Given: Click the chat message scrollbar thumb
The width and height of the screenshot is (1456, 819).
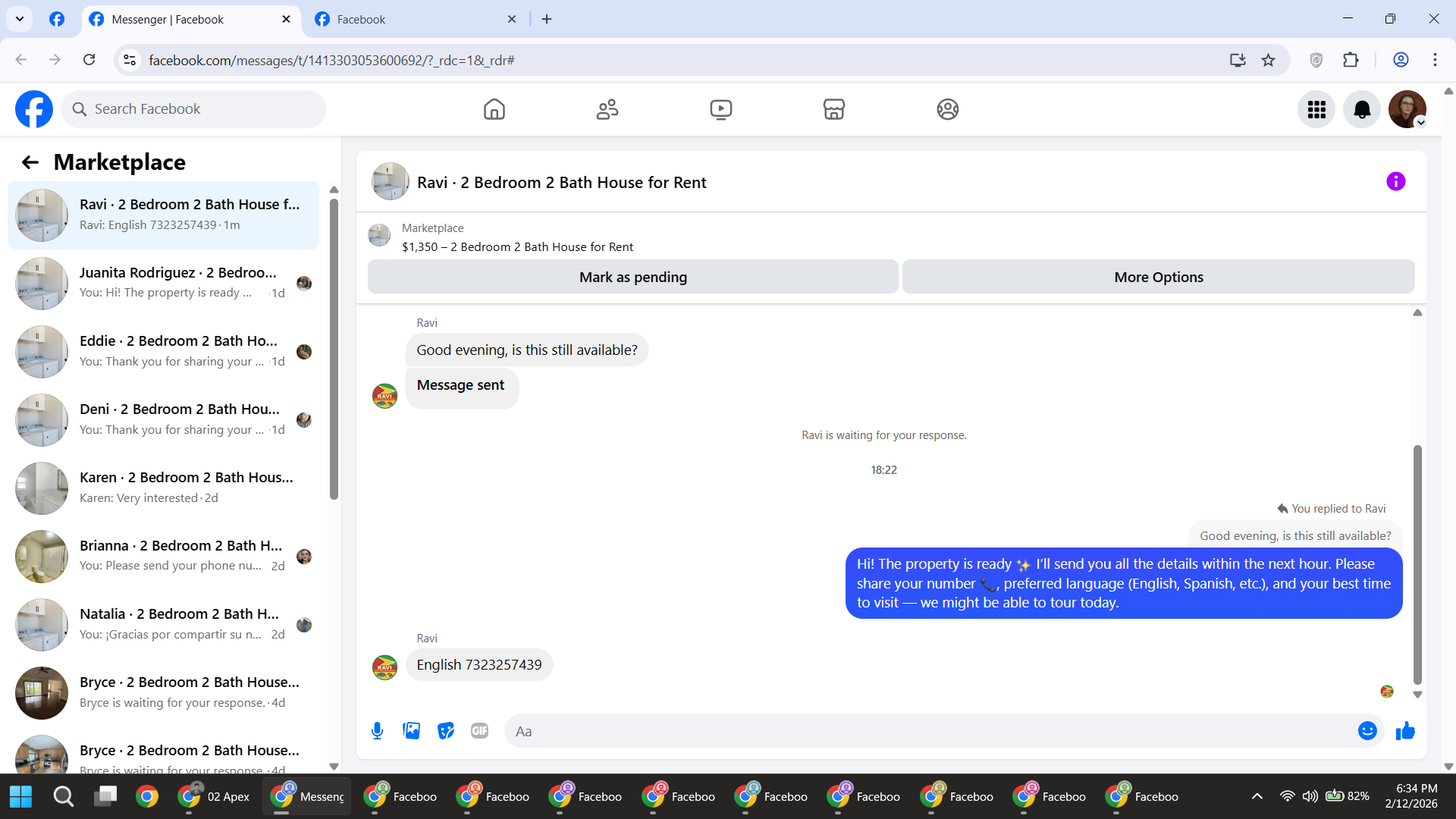Looking at the screenshot, I should coord(1417,565).
